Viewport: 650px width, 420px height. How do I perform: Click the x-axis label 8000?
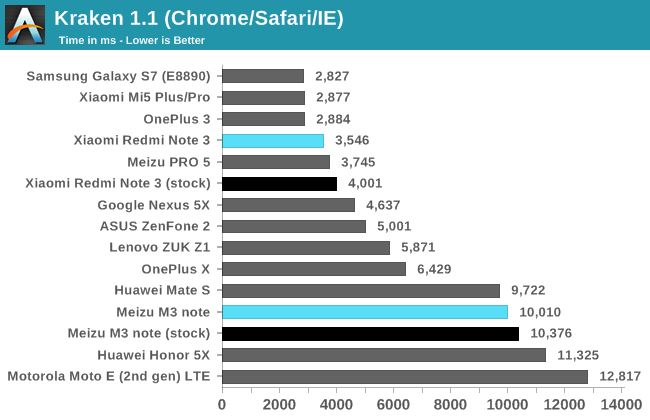(x=450, y=405)
